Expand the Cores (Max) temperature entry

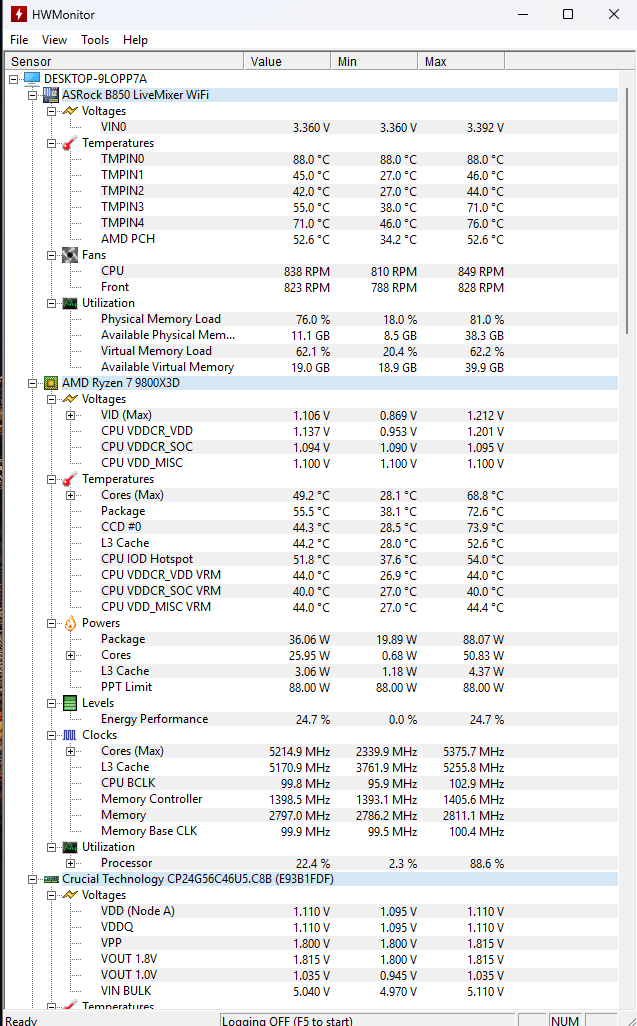[71, 495]
